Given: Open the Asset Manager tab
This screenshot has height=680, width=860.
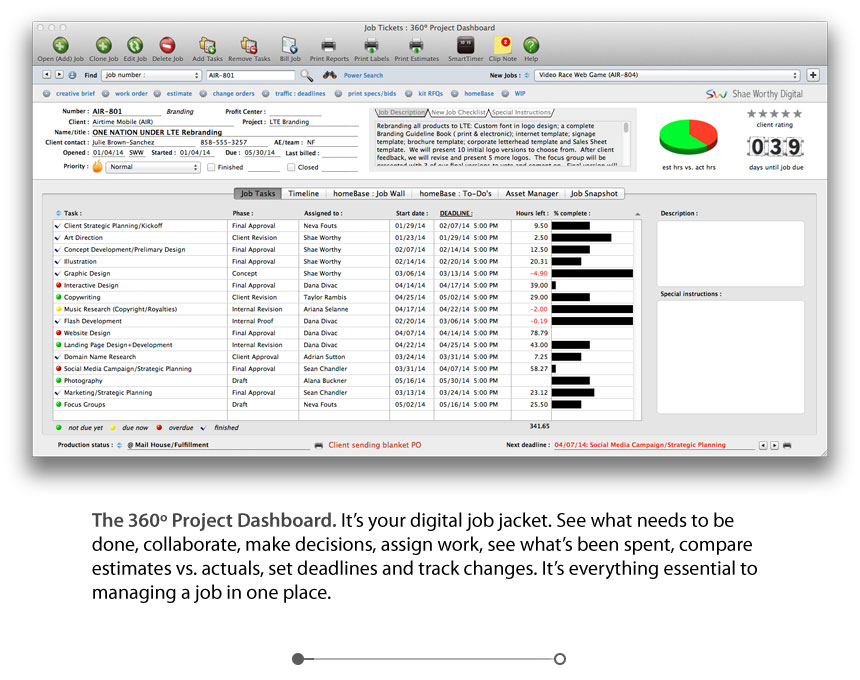Looking at the screenshot, I should pyautogui.click(x=532, y=194).
